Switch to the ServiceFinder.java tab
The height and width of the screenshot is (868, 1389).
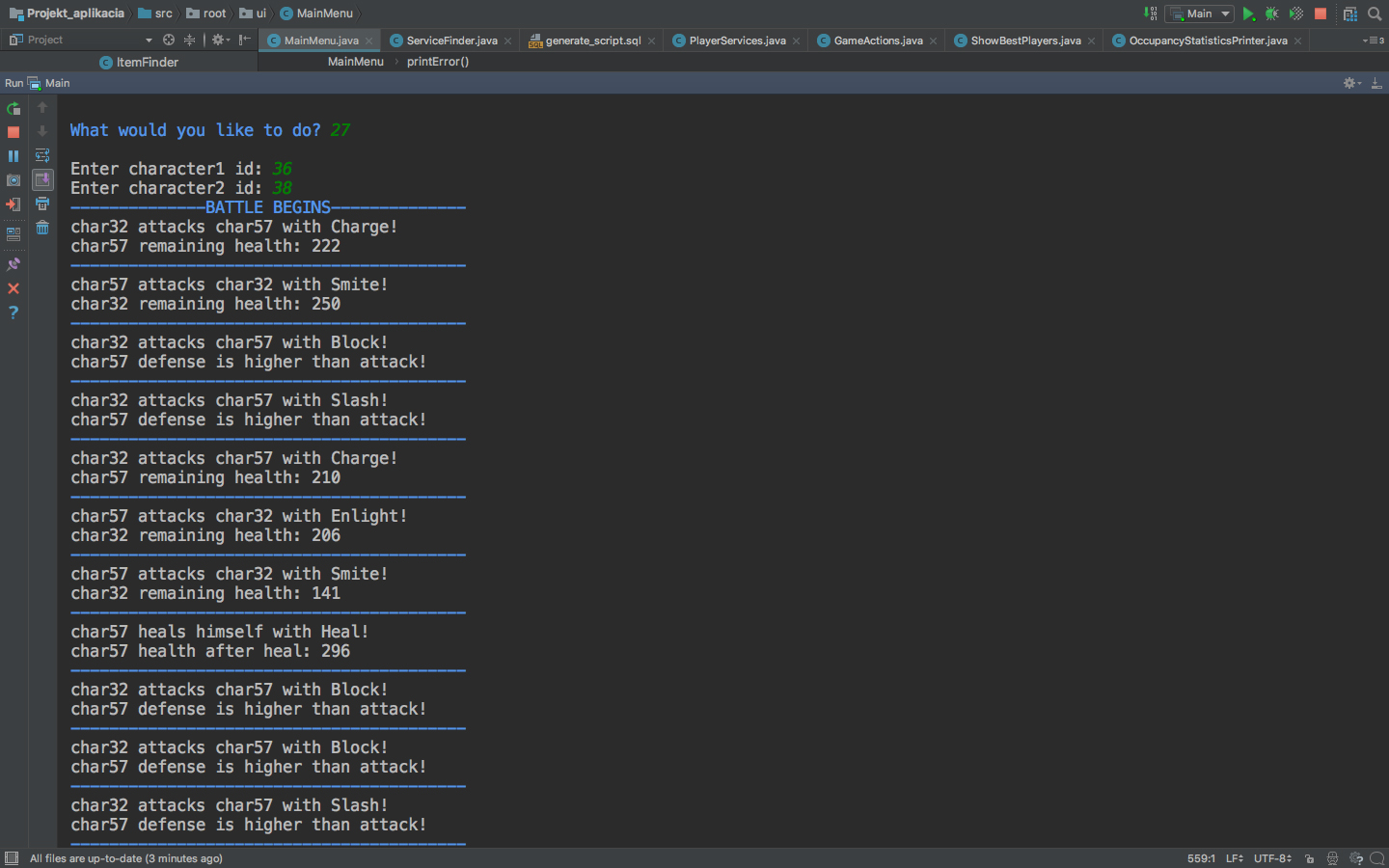pyautogui.click(x=451, y=41)
